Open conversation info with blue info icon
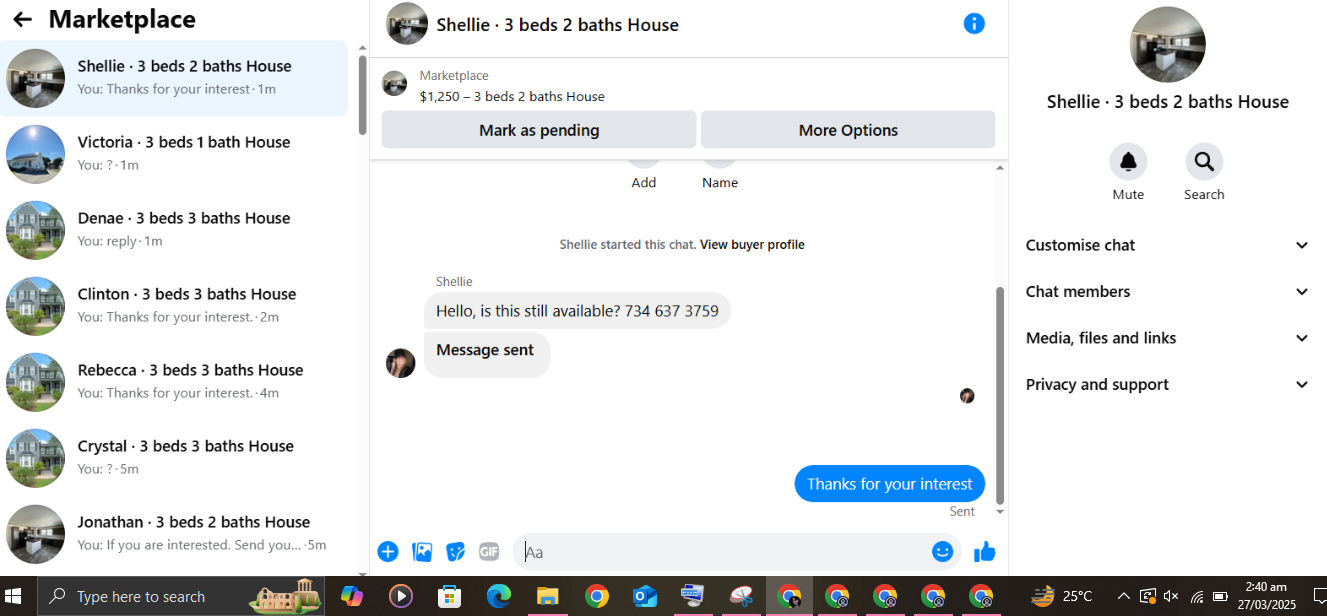Image resolution: width=1327 pixels, height=616 pixels. click(x=974, y=24)
